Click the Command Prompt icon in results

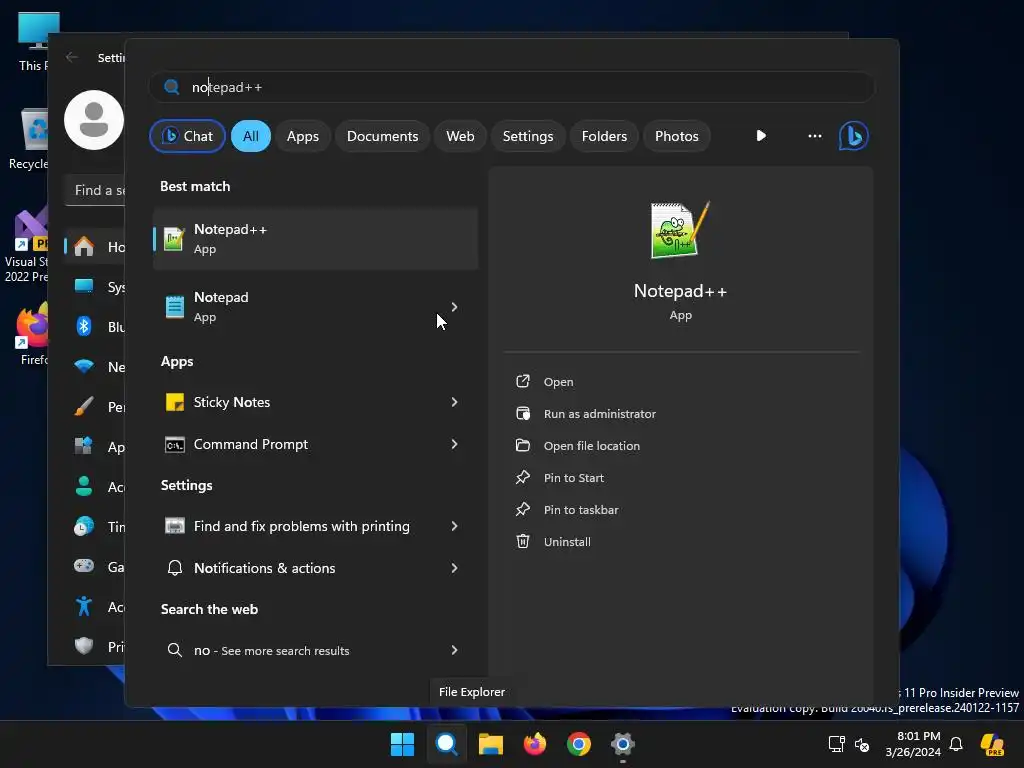(x=174, y=445)
